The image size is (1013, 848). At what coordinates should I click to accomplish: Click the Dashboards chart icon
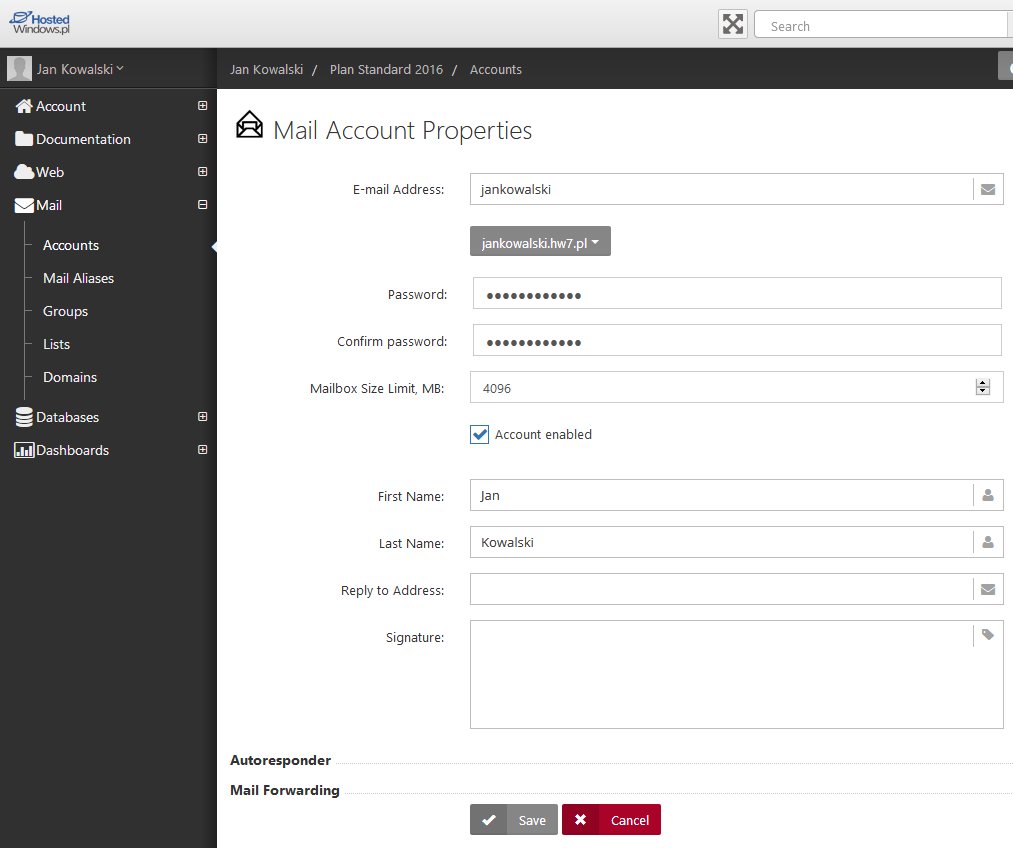coord(24,450)
